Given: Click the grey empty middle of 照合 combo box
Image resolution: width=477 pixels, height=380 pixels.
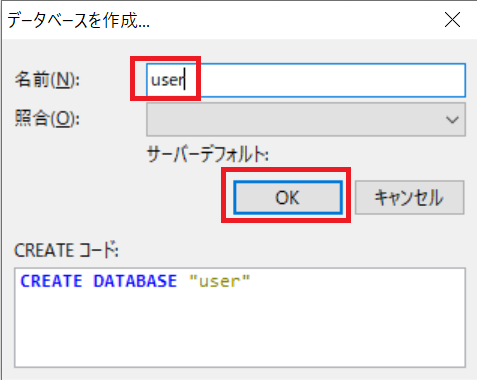Looking at the screenshot, I should coord(293,119).
